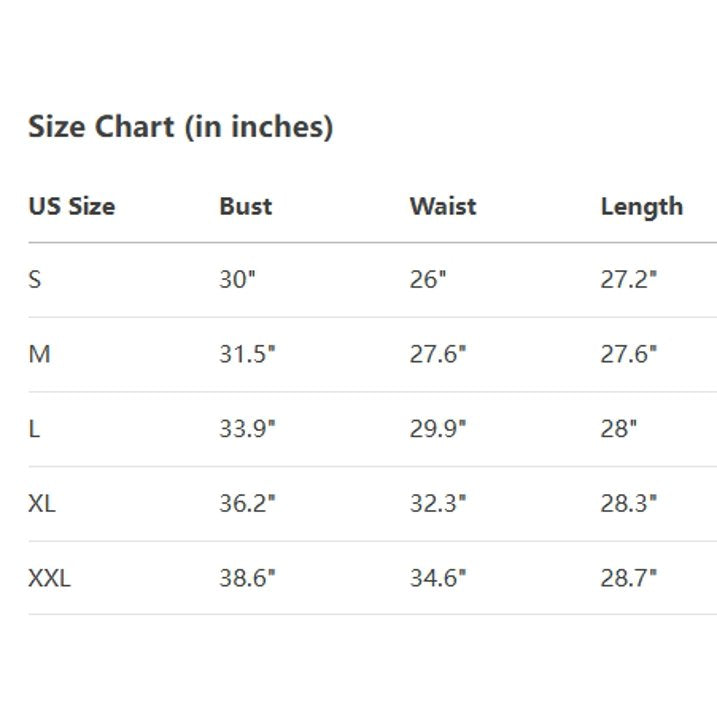Select the US Size column header
Screen dimensions: 717x717
coord(71,207)
